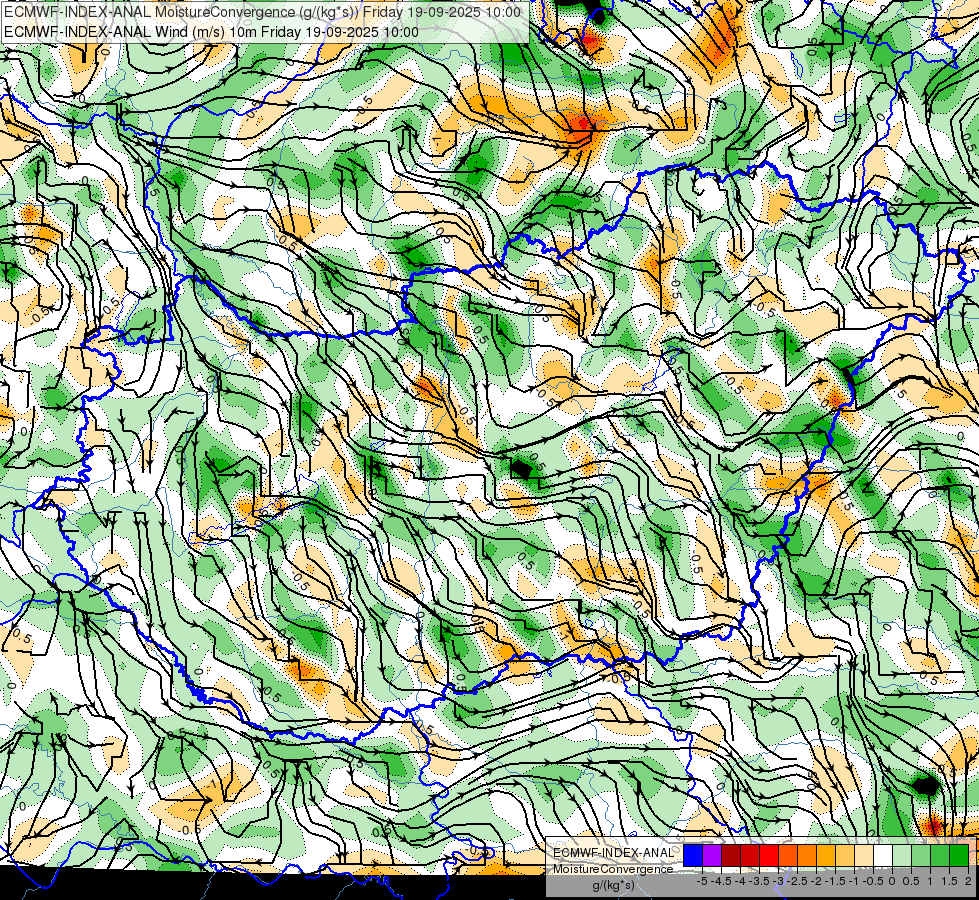The width and height of the screenshot is (979, 900).
Task: Click the palest green legend swatch
Action: (x=902, y=855)
